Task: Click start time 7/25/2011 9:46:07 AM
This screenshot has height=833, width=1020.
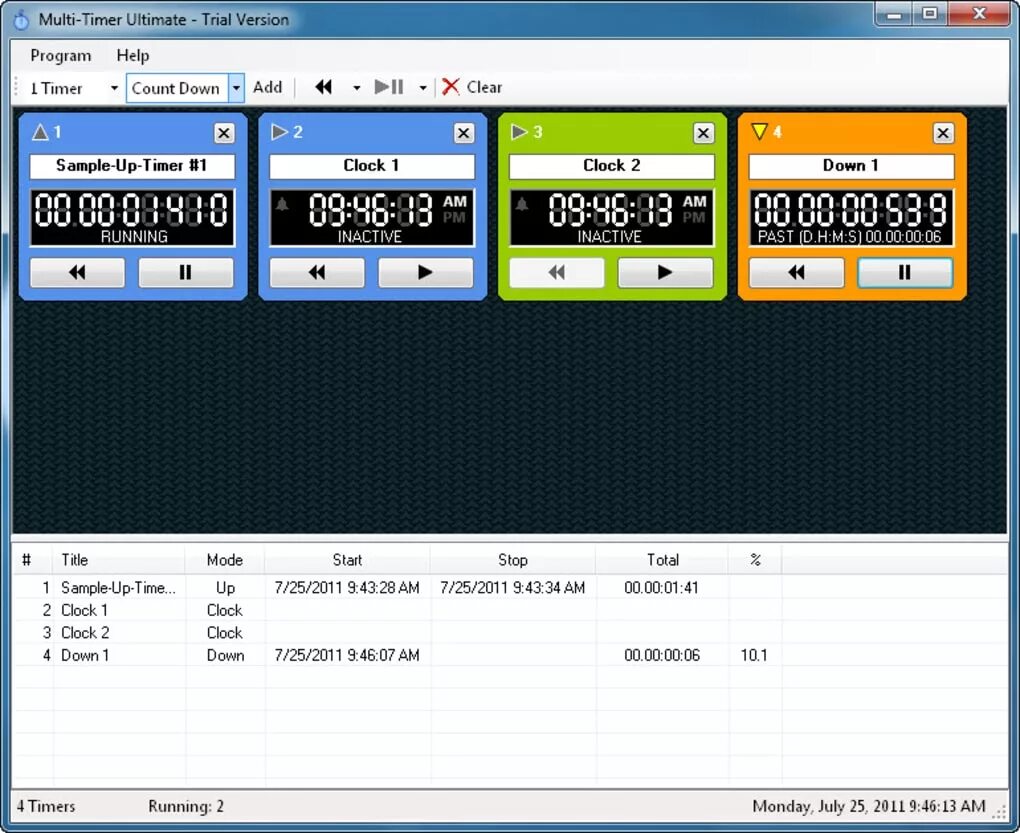Action: coord(347,655)
